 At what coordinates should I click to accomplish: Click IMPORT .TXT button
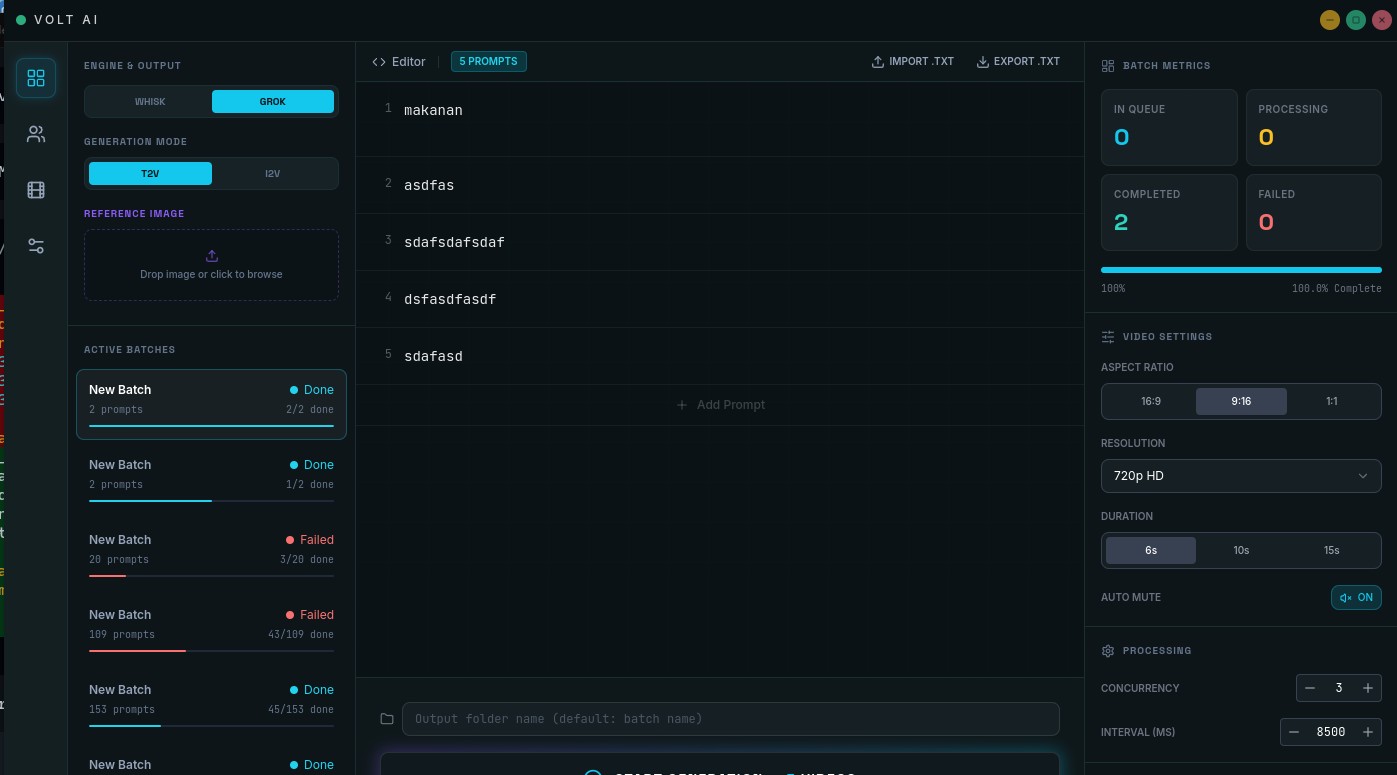click(913, 62)
